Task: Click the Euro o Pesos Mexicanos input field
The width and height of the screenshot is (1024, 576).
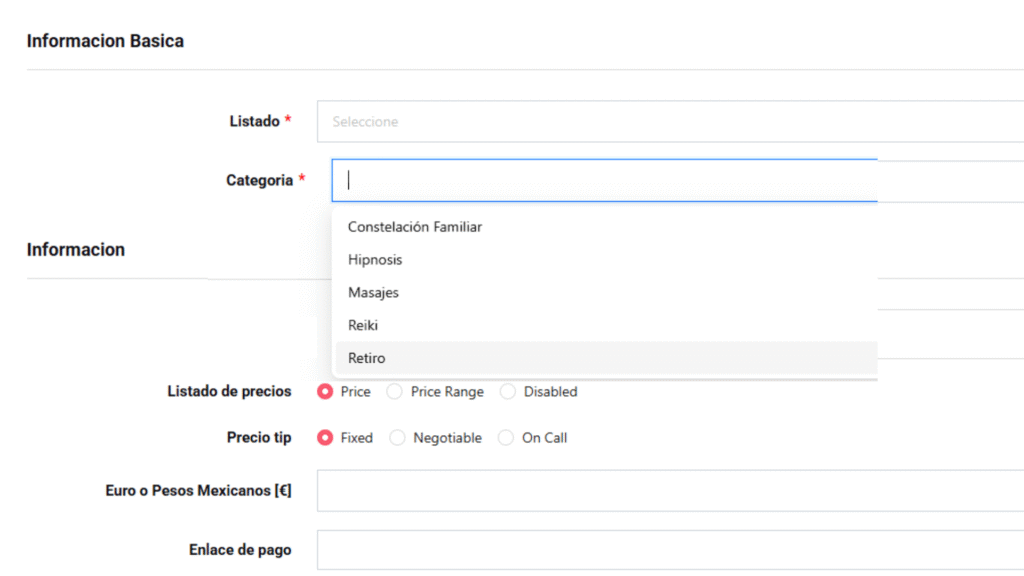Action: pyautogui.click(x=670, y=491)
